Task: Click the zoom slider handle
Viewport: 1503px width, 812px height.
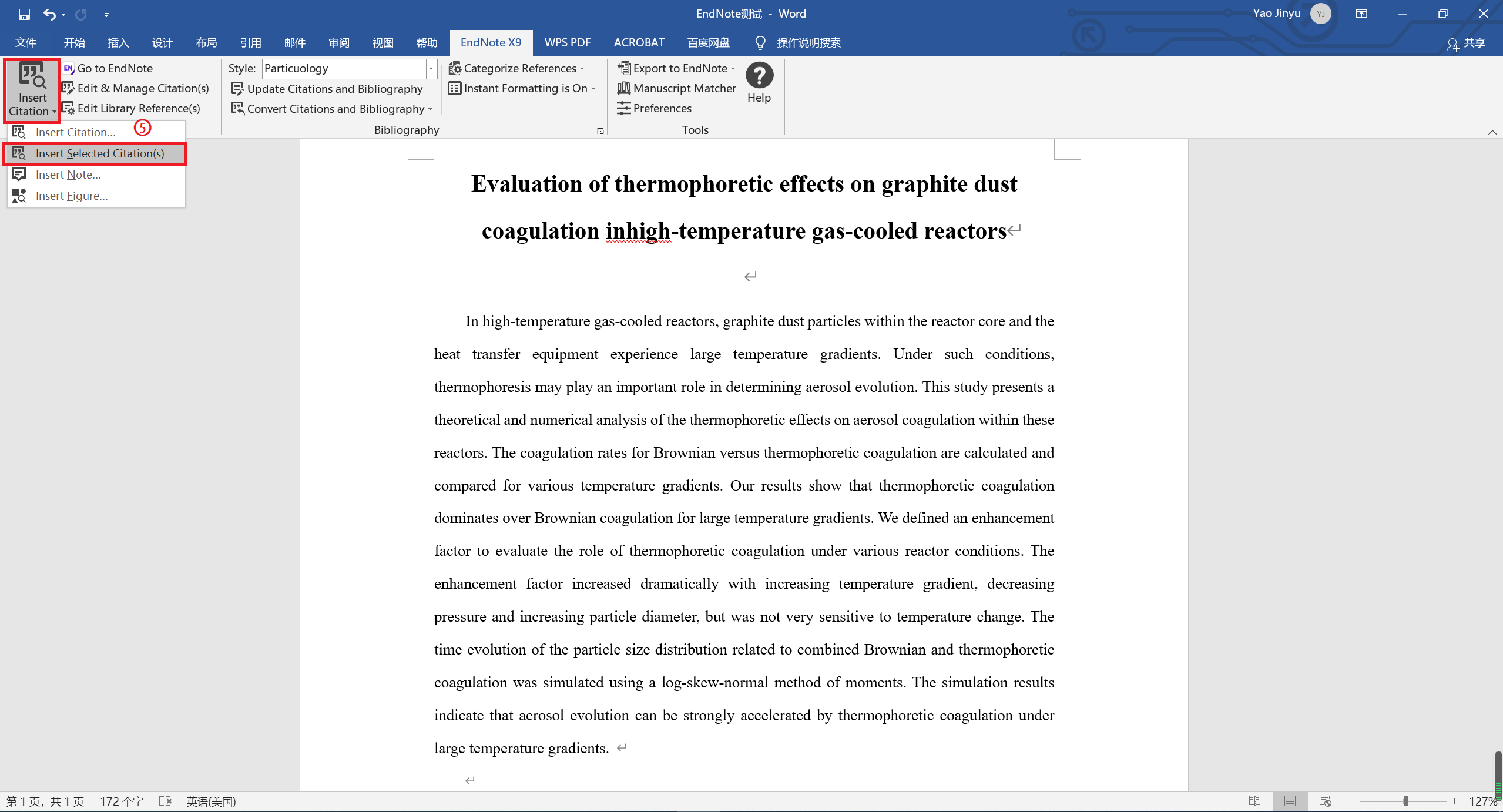Action: (x=1405, y=801)
